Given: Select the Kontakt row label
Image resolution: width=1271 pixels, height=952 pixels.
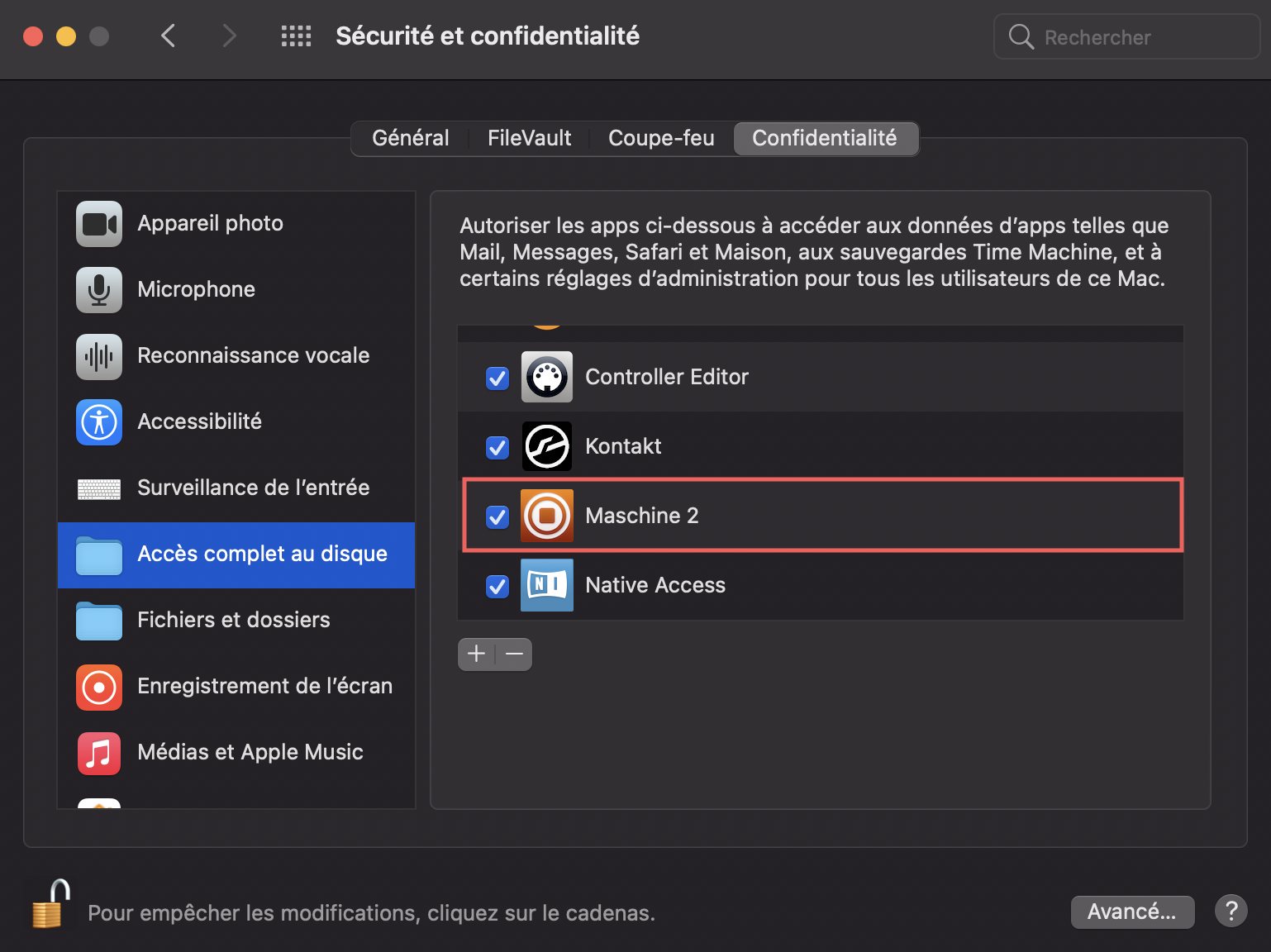Looking at the screenshot, I should click(623, 446).
